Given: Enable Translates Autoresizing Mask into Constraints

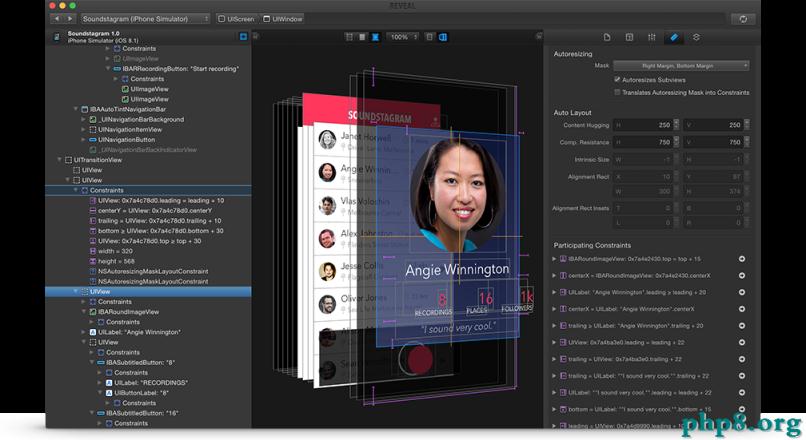Looking at the screenshot, I should click(617, 92).
